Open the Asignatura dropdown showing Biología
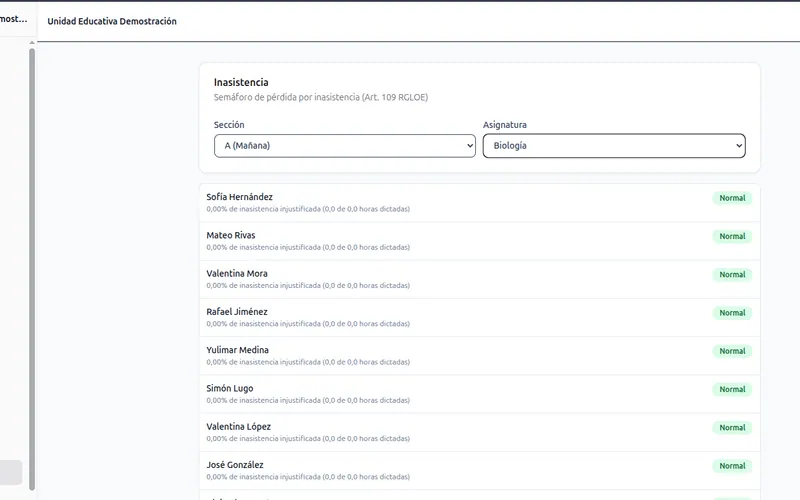The height and width of the screenshot is (500, 800). [614, 146]
